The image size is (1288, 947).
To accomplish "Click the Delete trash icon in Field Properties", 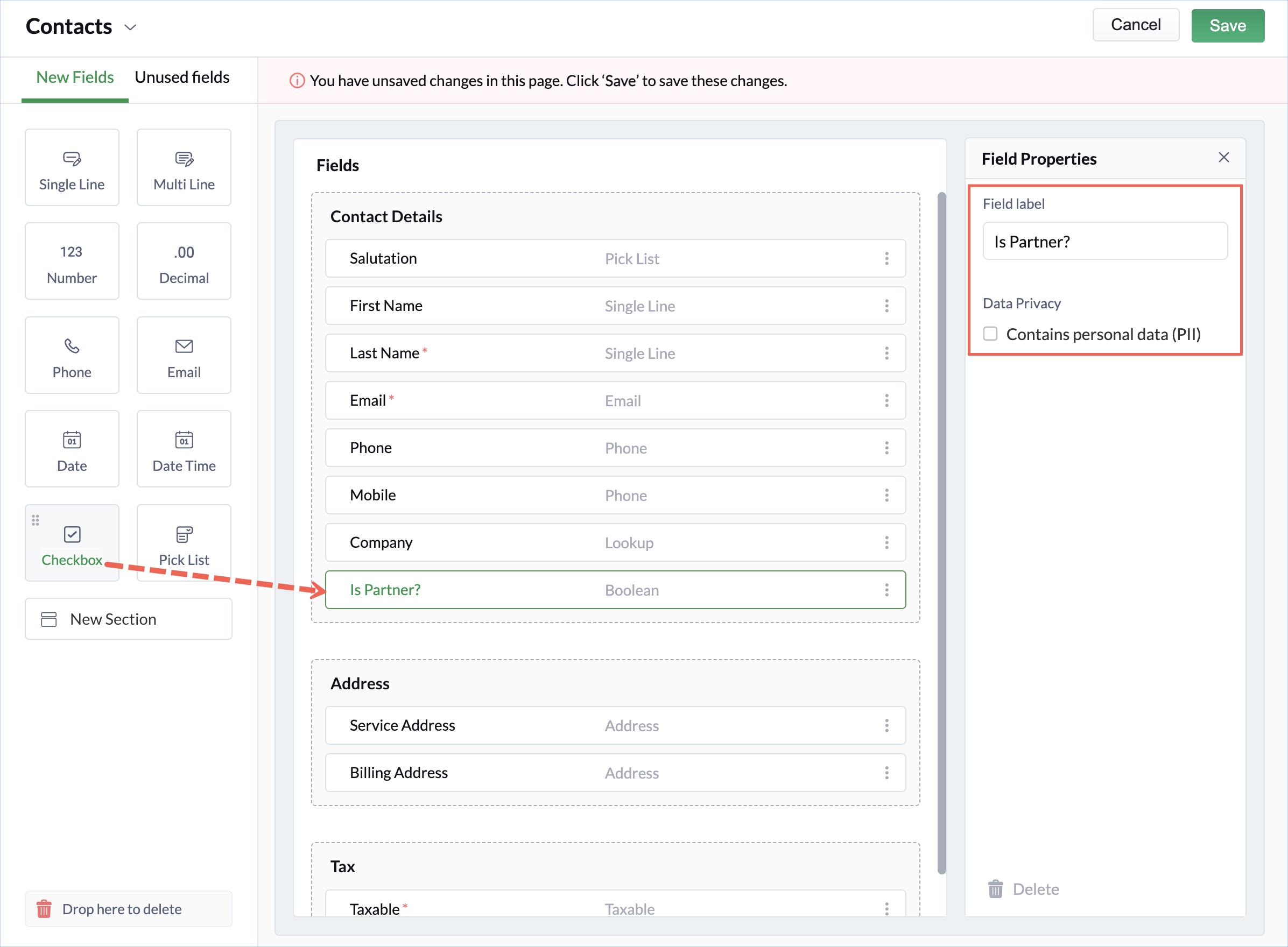I will (x=996, y=889).
